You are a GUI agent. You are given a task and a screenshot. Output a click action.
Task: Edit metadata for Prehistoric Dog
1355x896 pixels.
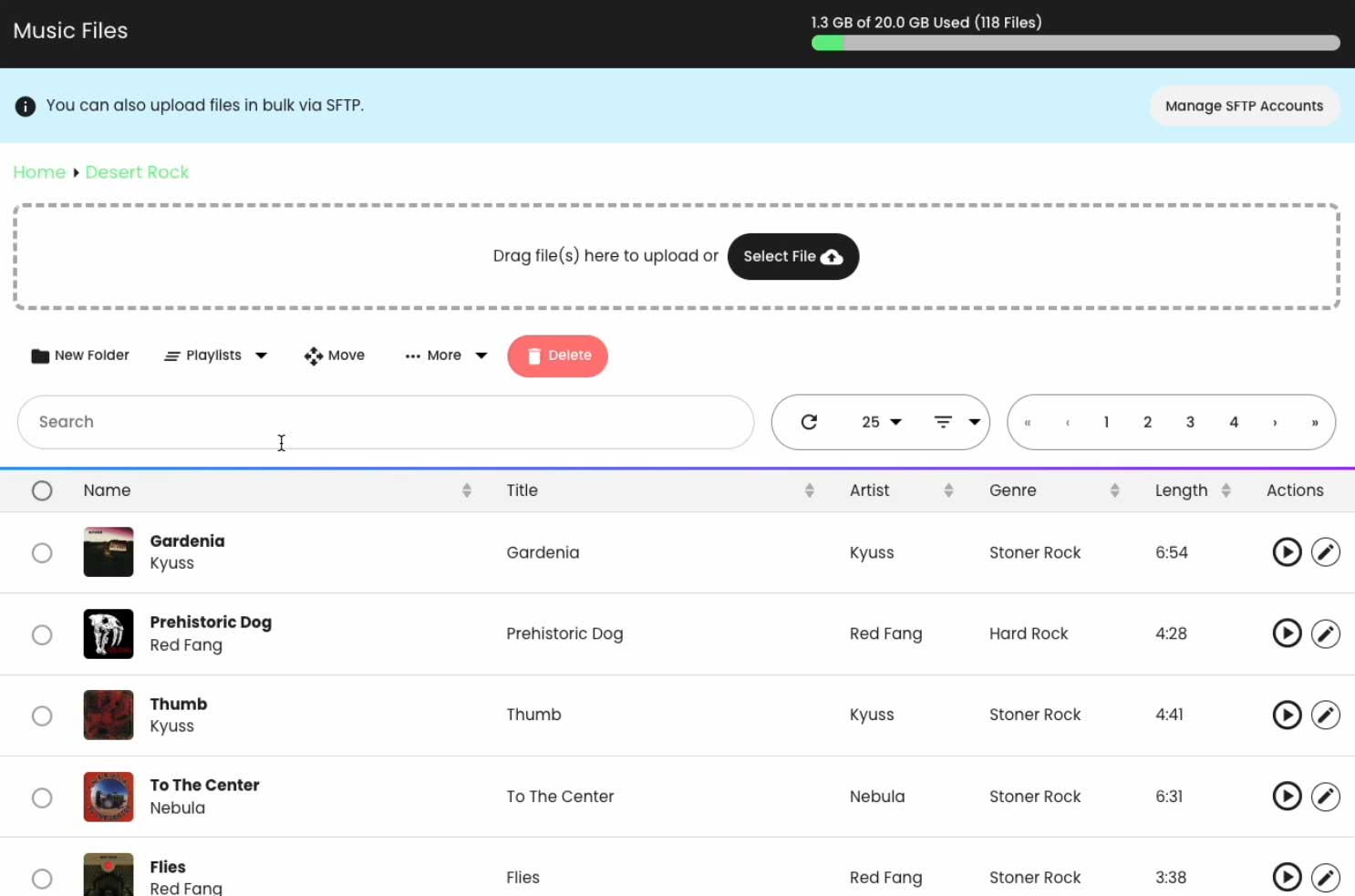click(x=1326, y=633)
